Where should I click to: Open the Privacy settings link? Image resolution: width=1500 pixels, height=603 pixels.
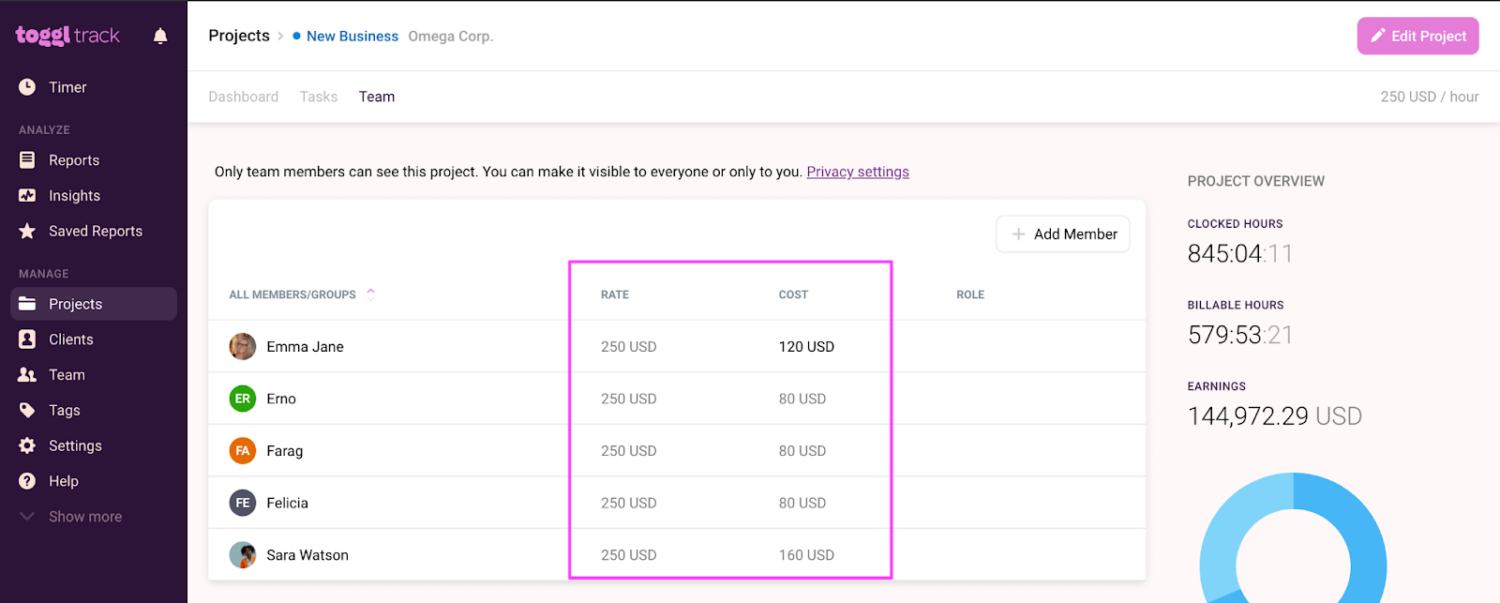857,171
